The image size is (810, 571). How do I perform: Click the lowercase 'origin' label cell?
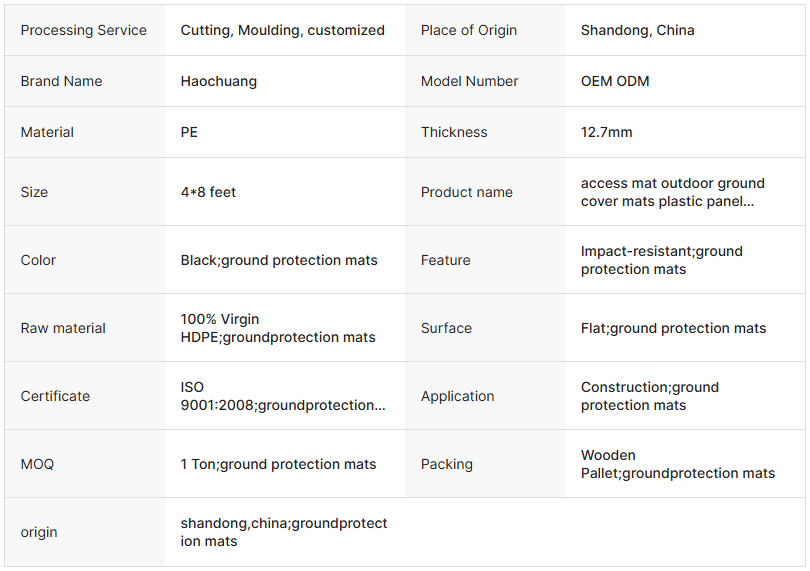(x=39, y=532)
